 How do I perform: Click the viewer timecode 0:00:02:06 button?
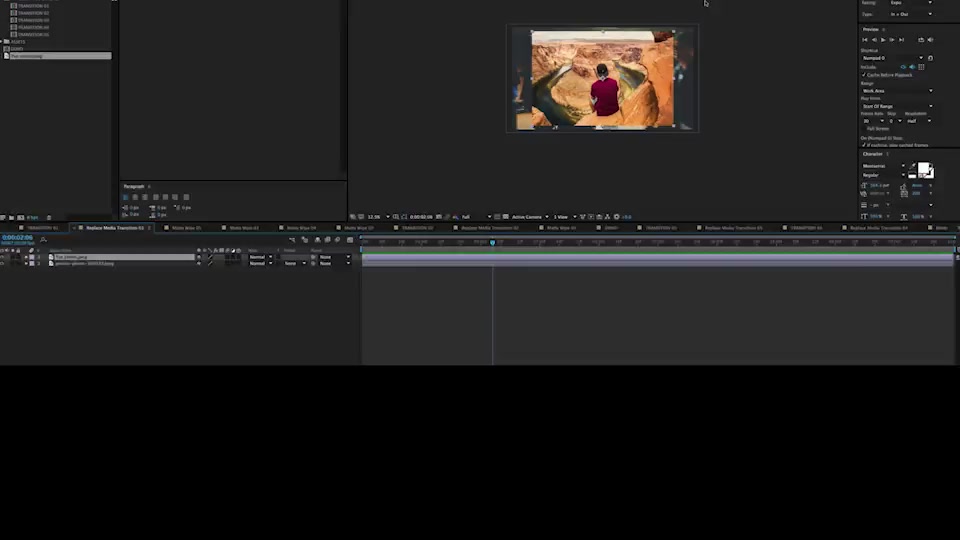click(421, 217)
